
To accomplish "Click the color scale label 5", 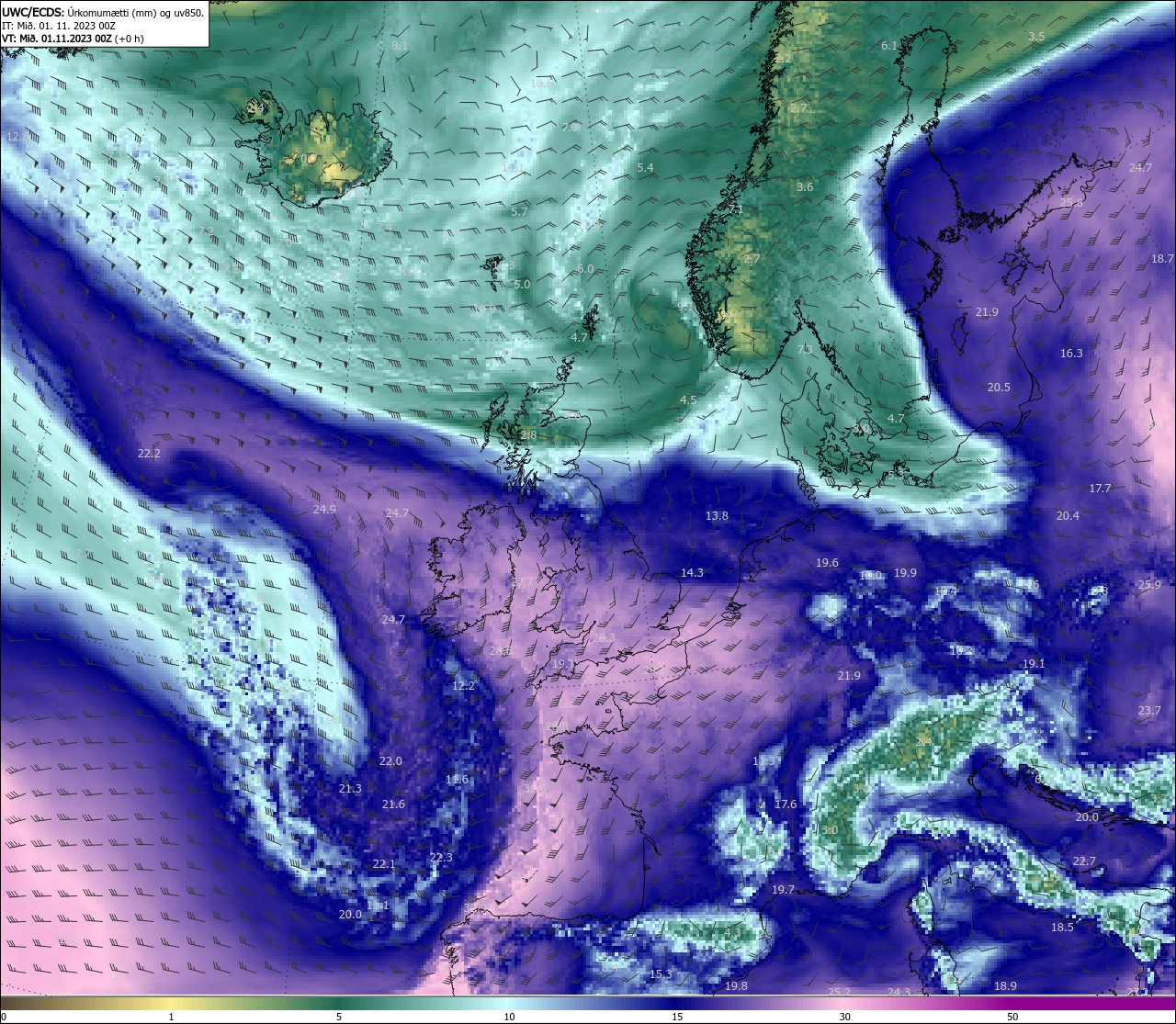I will [339, 1017].
